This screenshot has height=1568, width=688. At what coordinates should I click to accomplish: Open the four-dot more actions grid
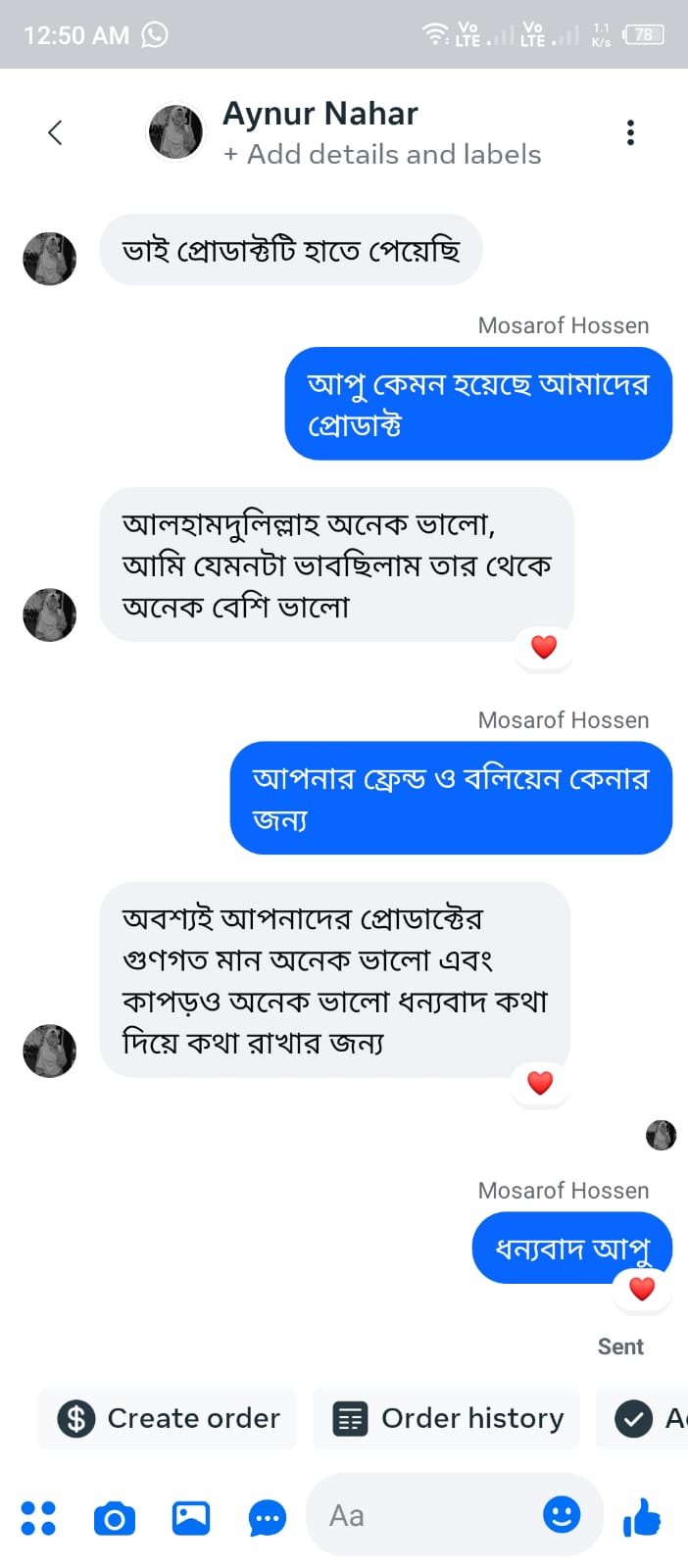(39, 1515)
